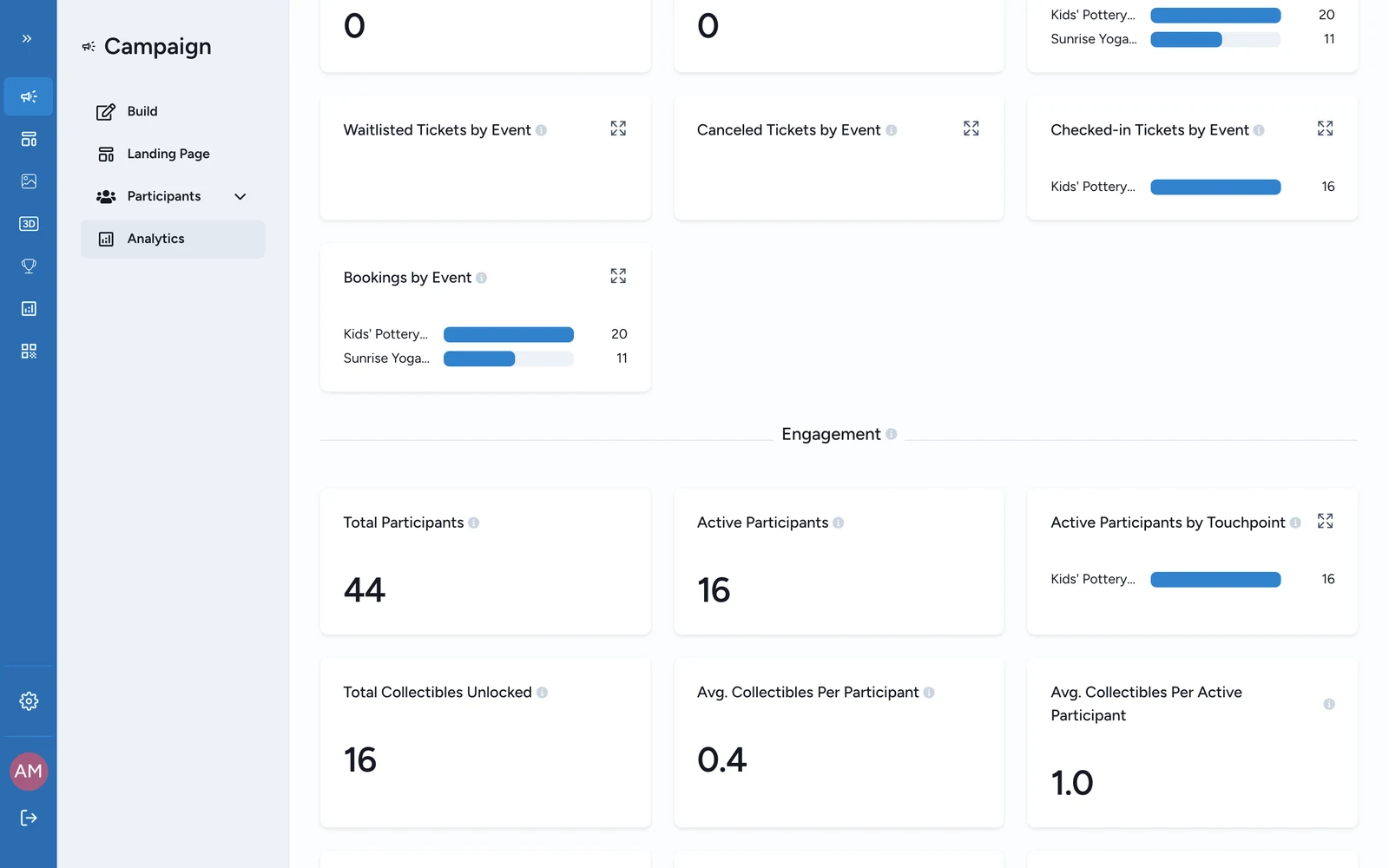
Task: Click Kids' Pottery bar in Checked-in Tickets
Action: pyautogui.click(x=1215, y=187)
